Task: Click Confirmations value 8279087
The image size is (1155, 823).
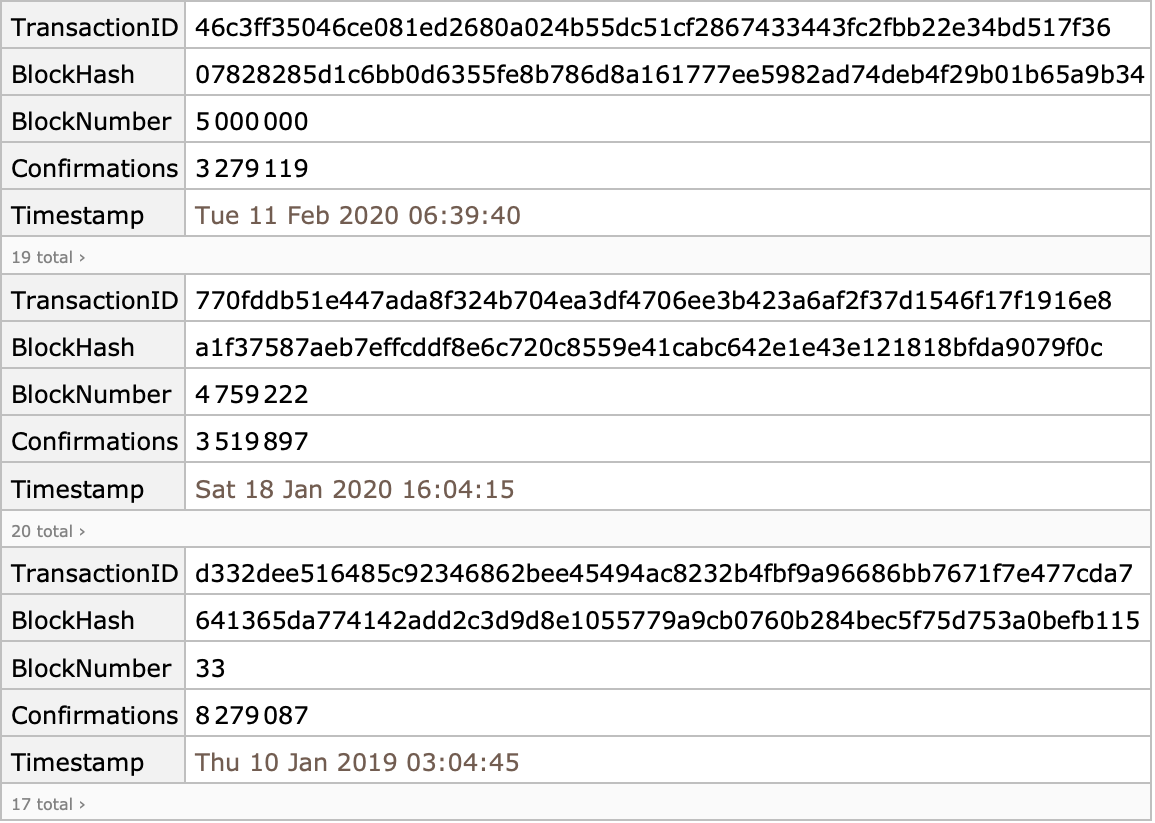Action: pyautogui.click(x=252, y=715)
